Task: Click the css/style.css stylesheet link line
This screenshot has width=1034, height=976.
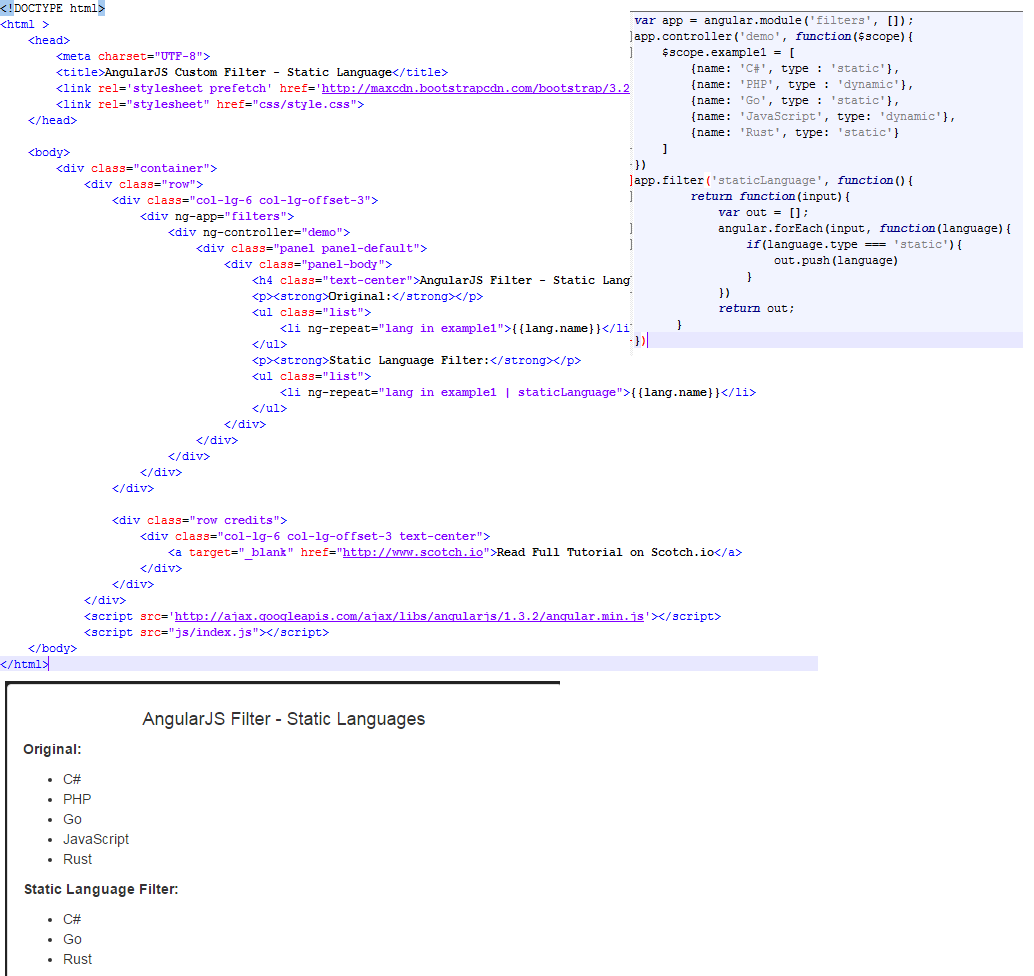Action: pos(210,104)
